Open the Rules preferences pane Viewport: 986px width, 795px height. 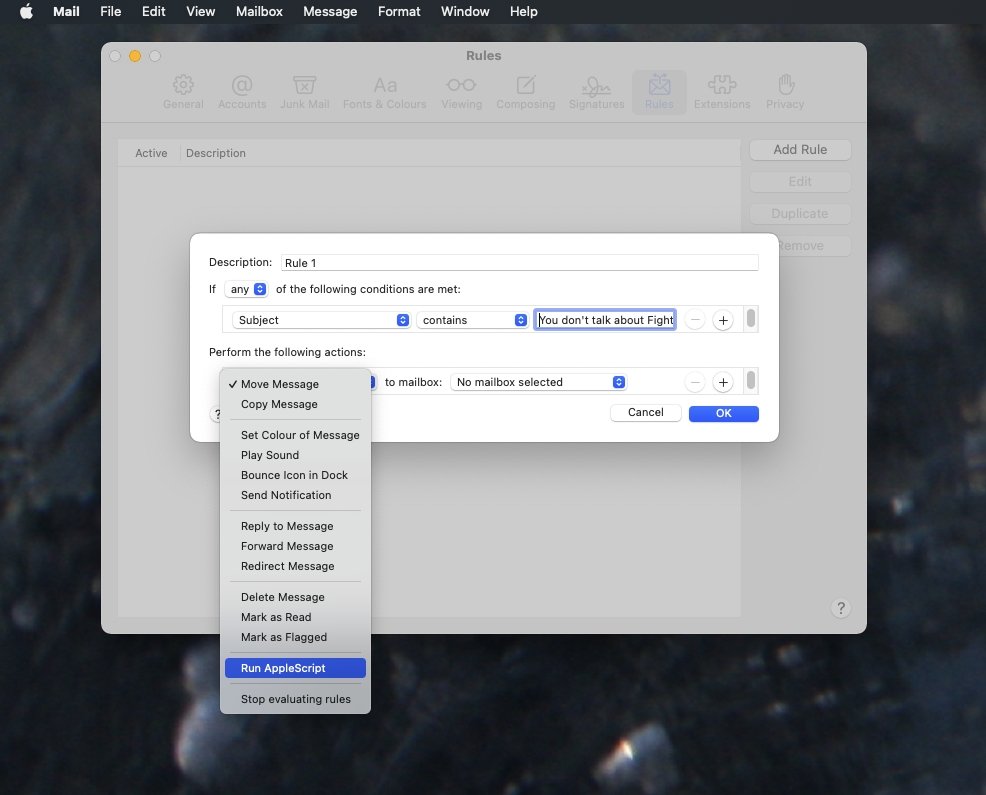tap(659, 92)
